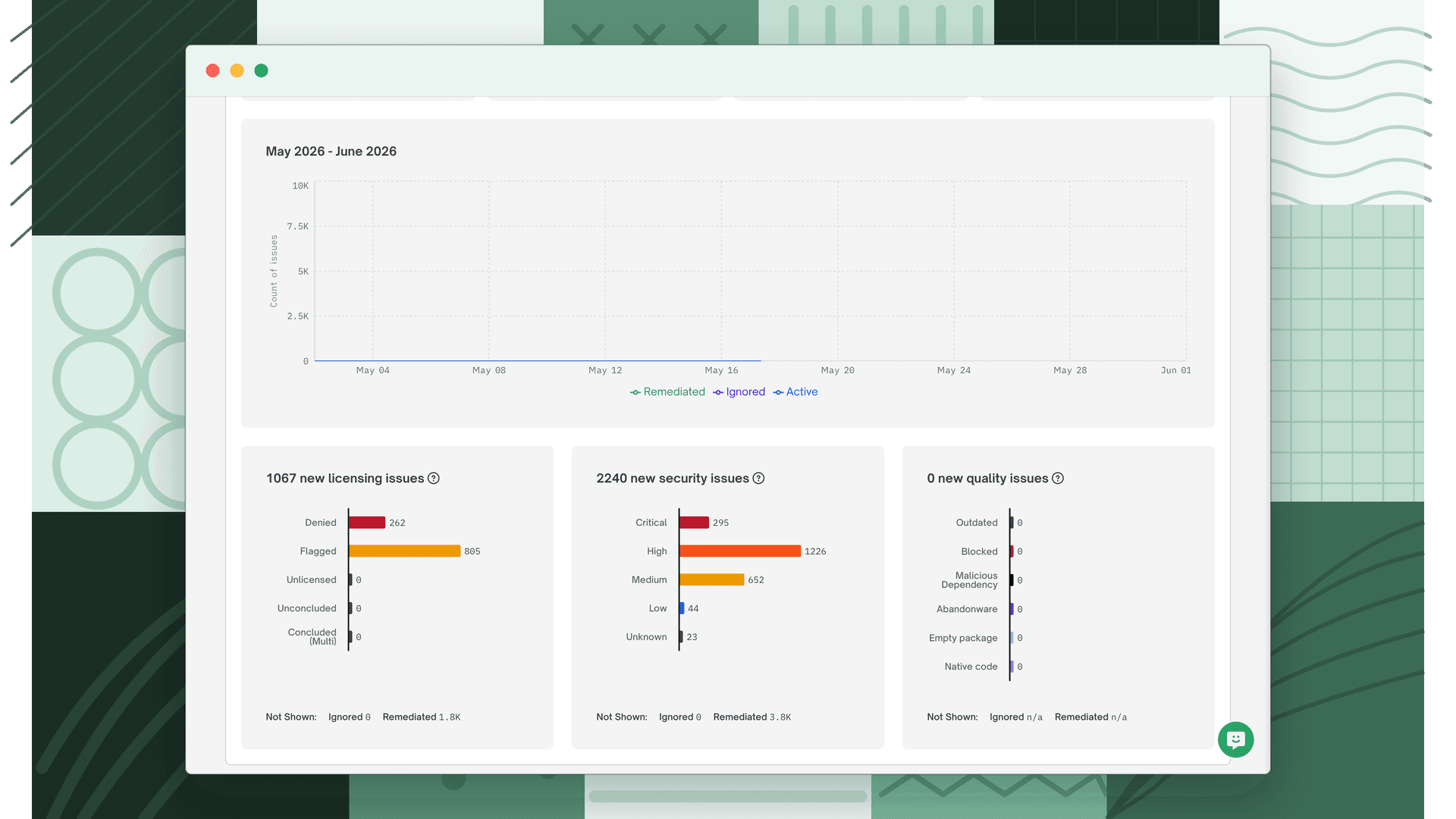Click the May 16 axis label
1456x819 pixels.
coord(721,370)
